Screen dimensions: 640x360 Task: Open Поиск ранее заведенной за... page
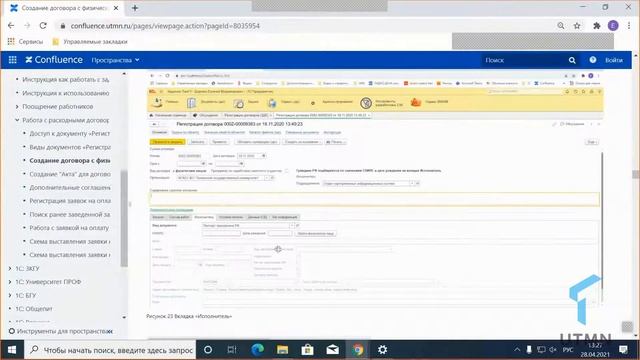point(70,214)
